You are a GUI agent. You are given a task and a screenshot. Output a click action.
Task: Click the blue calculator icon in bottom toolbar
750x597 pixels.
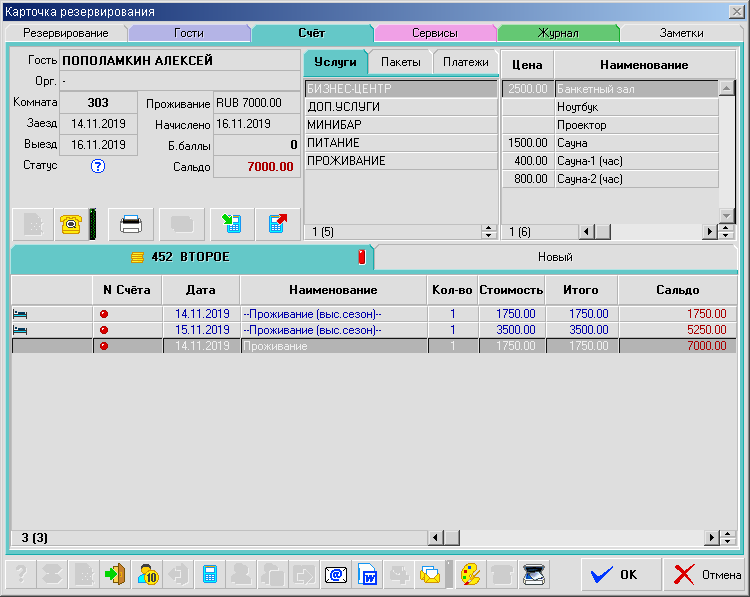click(x=210, y=575)
